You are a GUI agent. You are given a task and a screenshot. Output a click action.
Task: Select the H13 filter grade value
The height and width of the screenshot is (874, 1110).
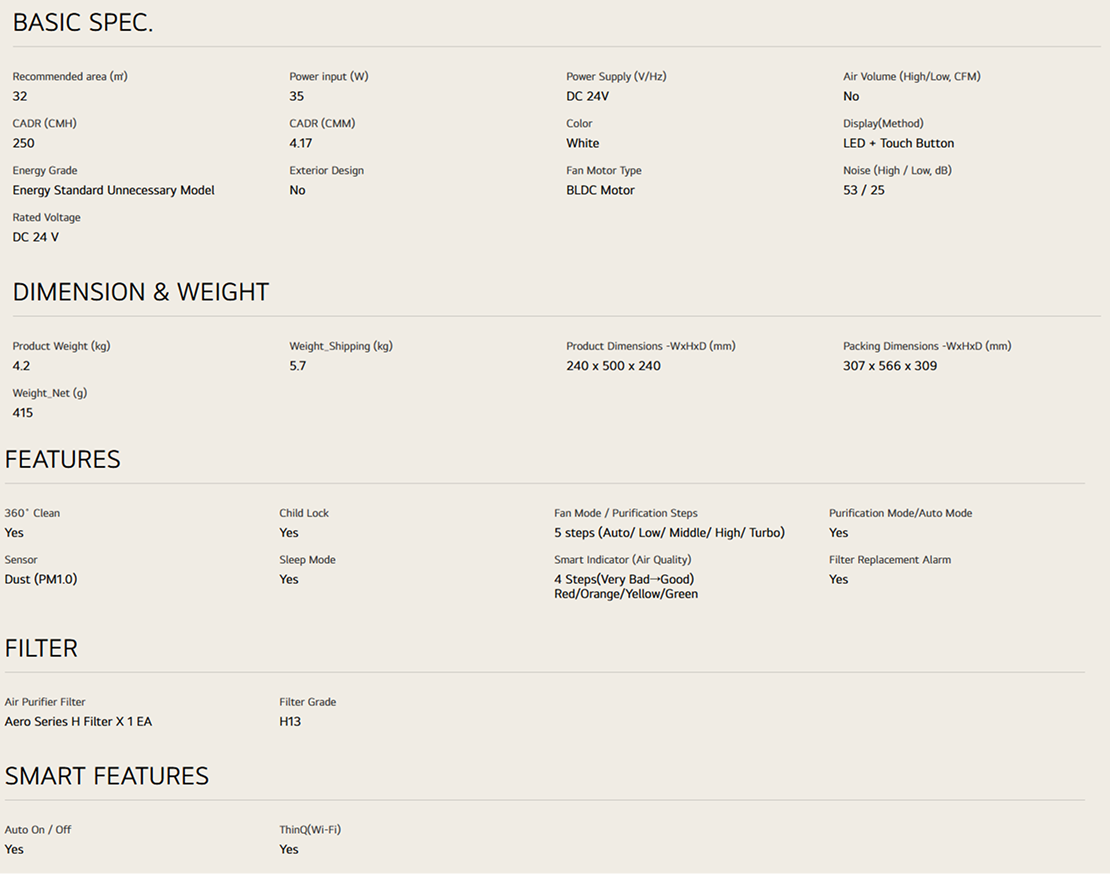pyautogui.click(x=290, y=722)
